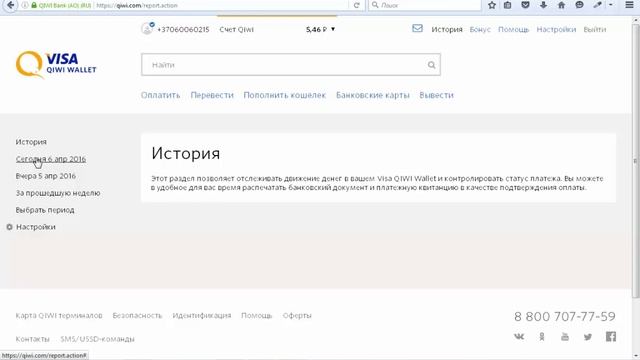
Task: Click the Оферты footer link
Action: pyautogui.click(x=297, y=316)
